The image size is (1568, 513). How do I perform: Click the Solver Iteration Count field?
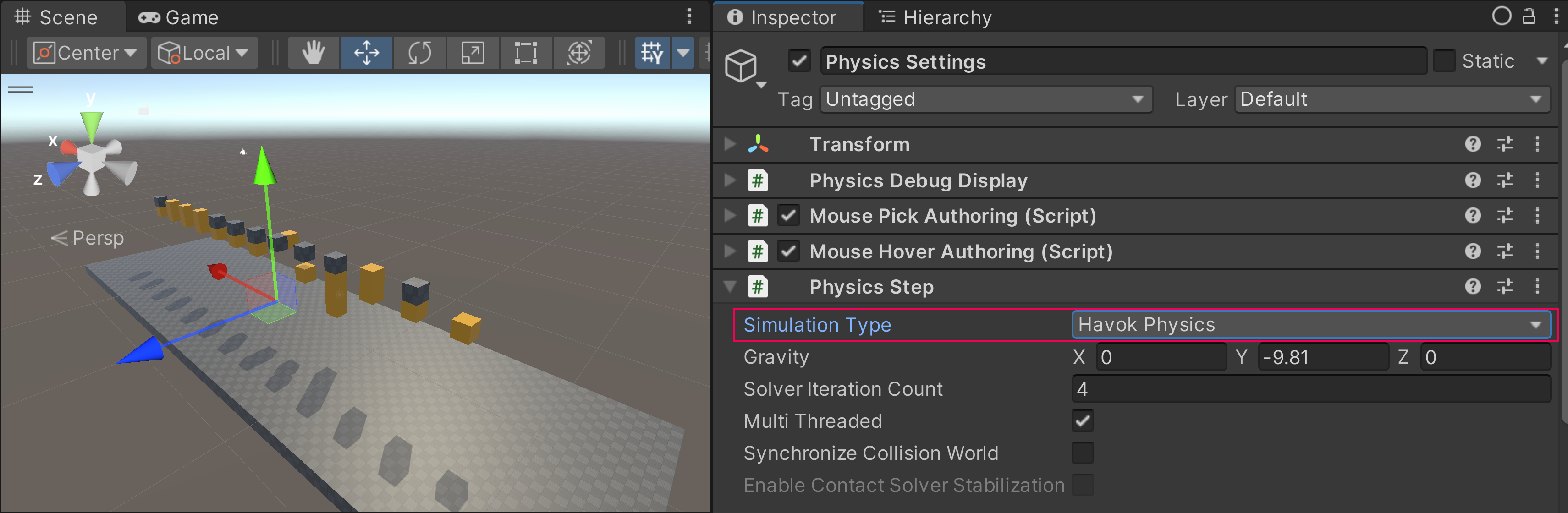[x=1310, y=389]
